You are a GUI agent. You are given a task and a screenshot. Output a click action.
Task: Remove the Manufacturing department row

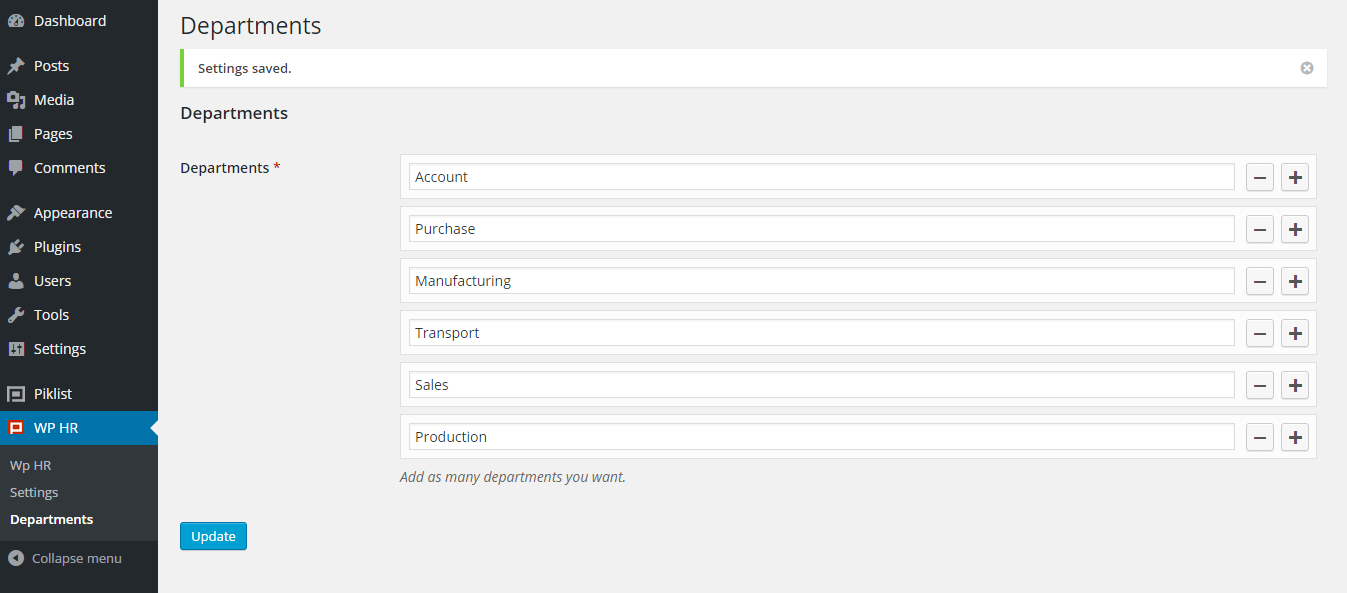click(x=1260, y=281)
